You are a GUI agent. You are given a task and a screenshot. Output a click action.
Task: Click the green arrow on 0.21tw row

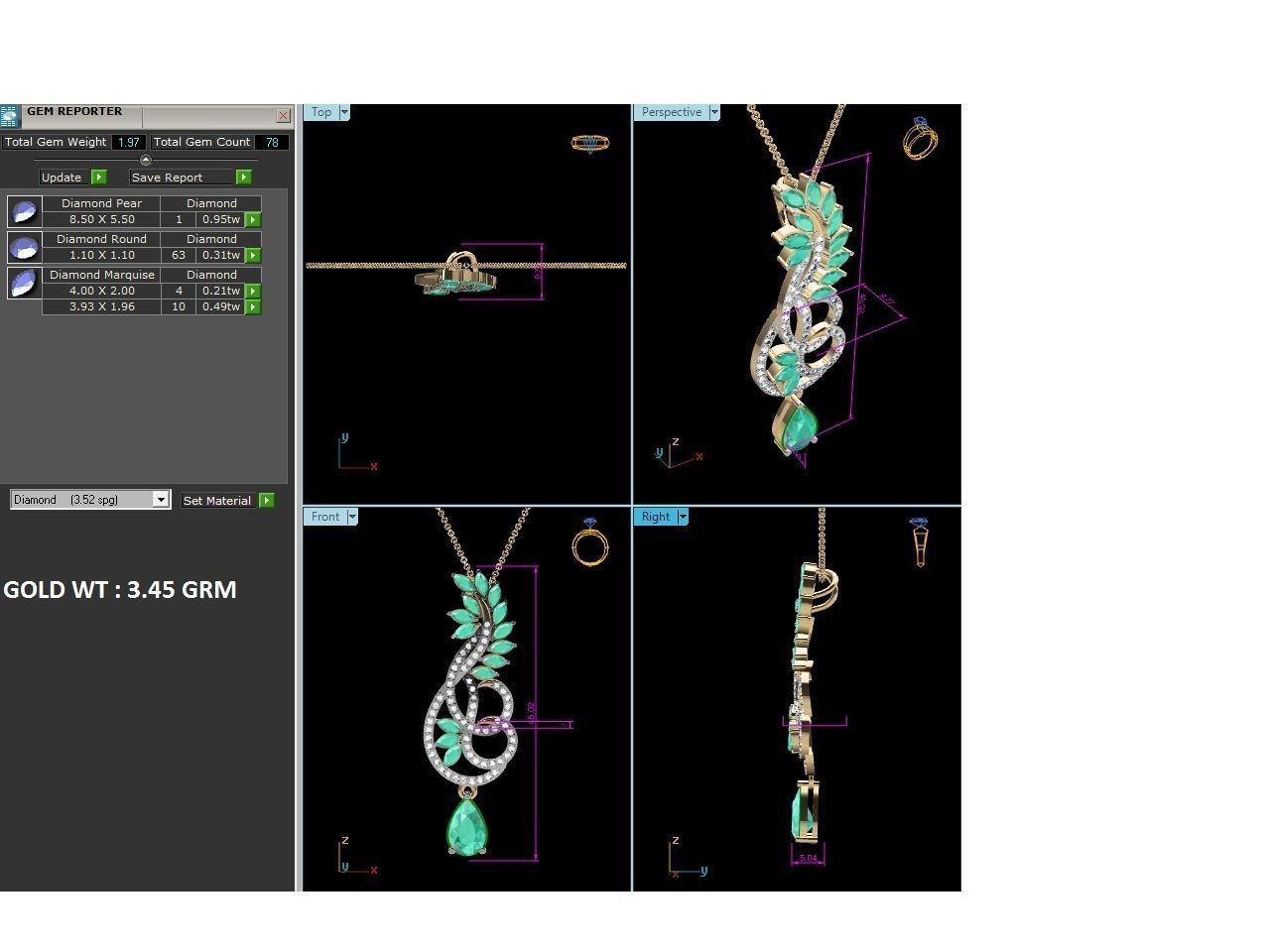pos(253,292)
